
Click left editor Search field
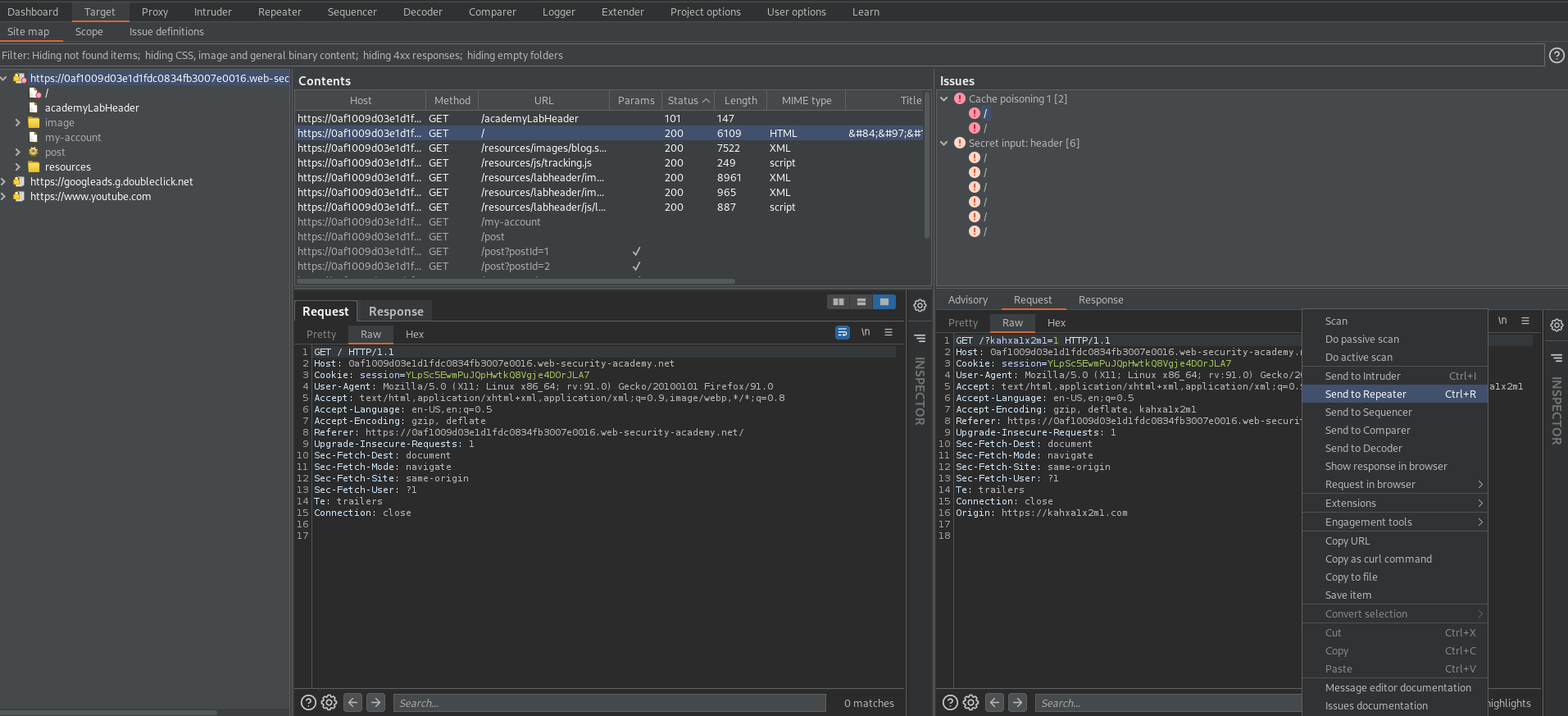click(x=610, y=703)
